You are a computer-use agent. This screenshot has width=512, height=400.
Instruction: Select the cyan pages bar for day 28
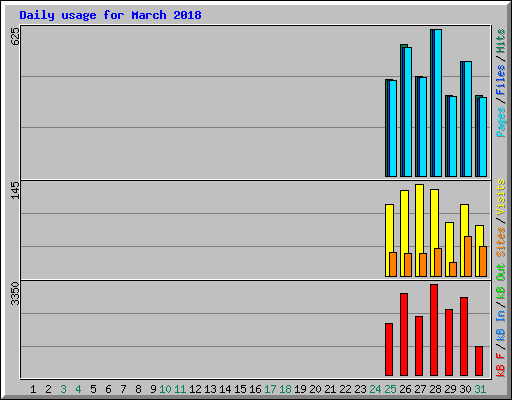[x=438, y=103]
